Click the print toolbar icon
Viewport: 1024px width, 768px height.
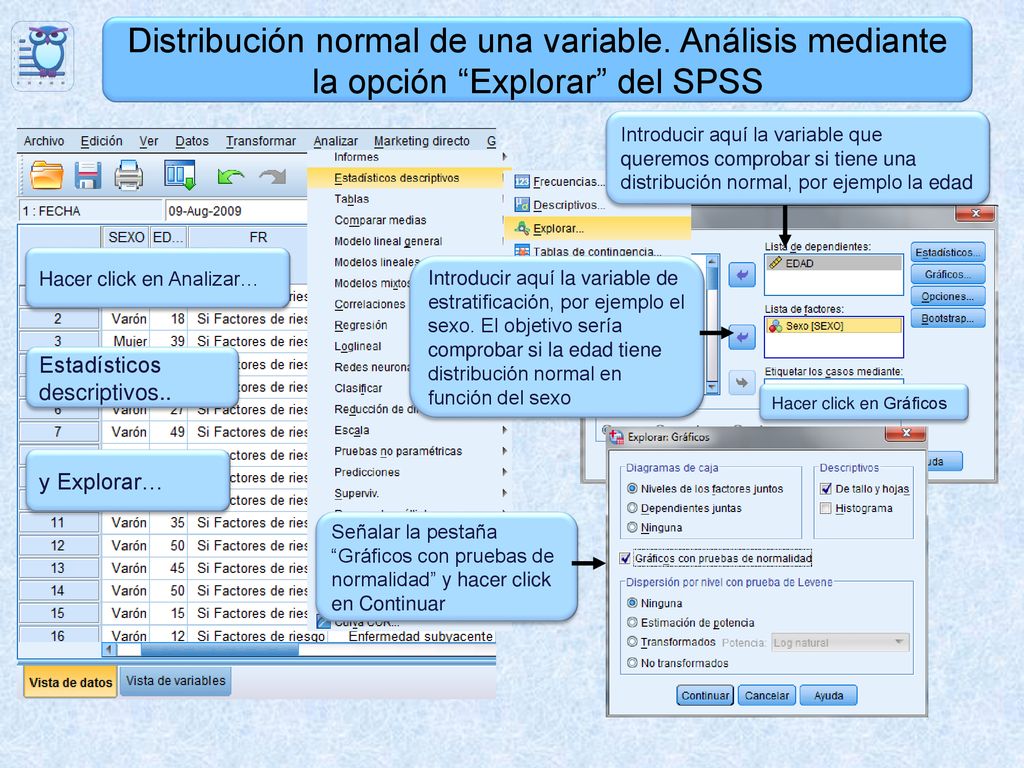coord(129,175)
